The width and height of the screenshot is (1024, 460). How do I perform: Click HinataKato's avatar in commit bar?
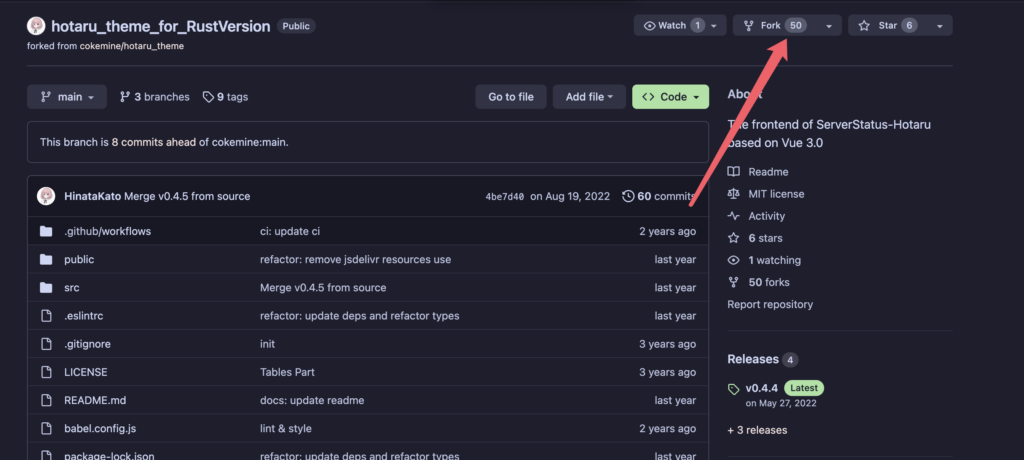(x=46, y=196)
